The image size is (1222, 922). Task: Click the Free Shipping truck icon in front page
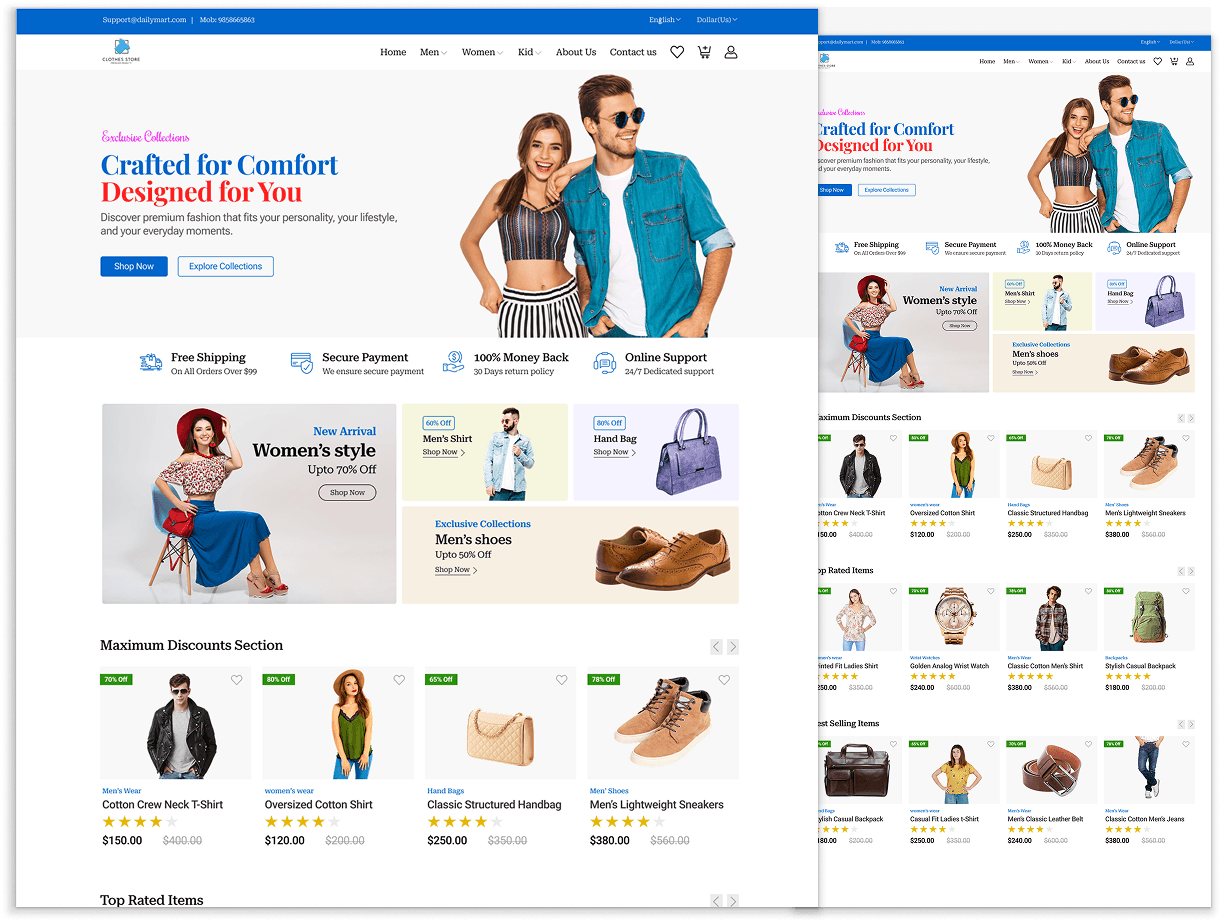pos(151,363)
